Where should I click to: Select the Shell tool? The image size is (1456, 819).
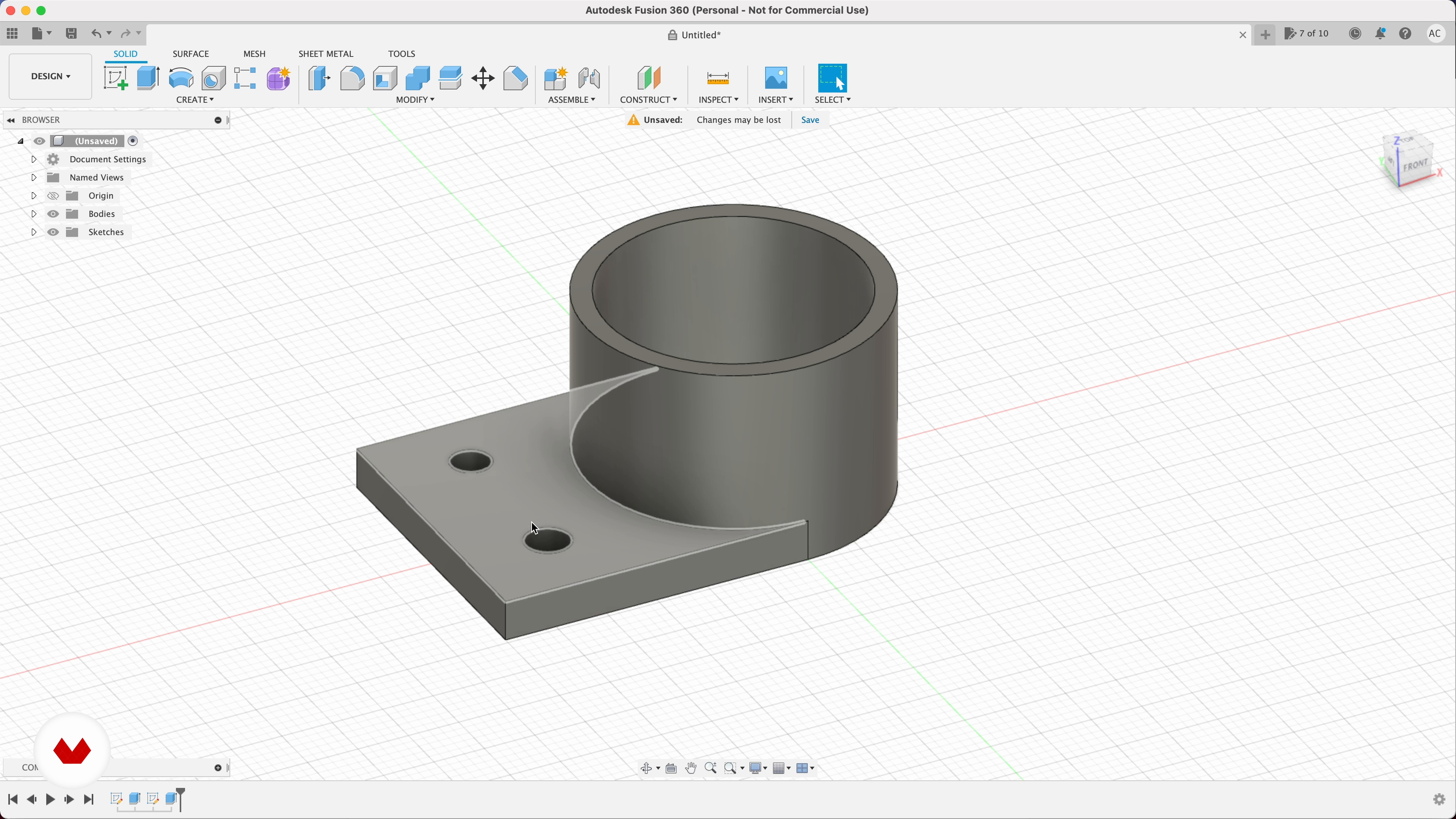coord(385,78)
